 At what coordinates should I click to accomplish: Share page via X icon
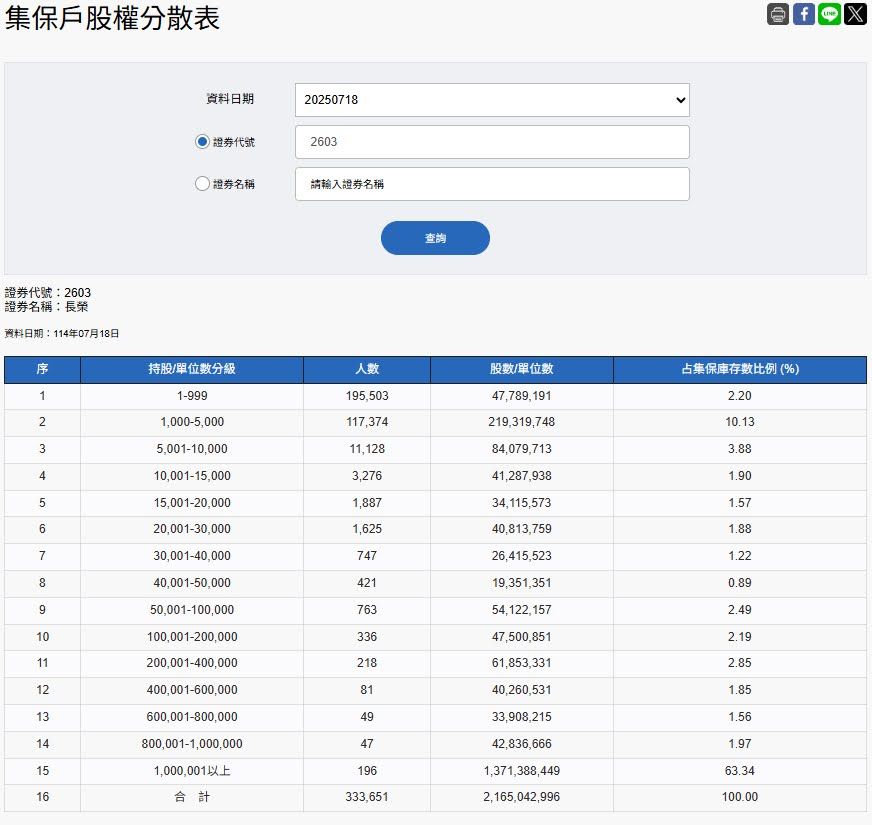coord(855,14)
